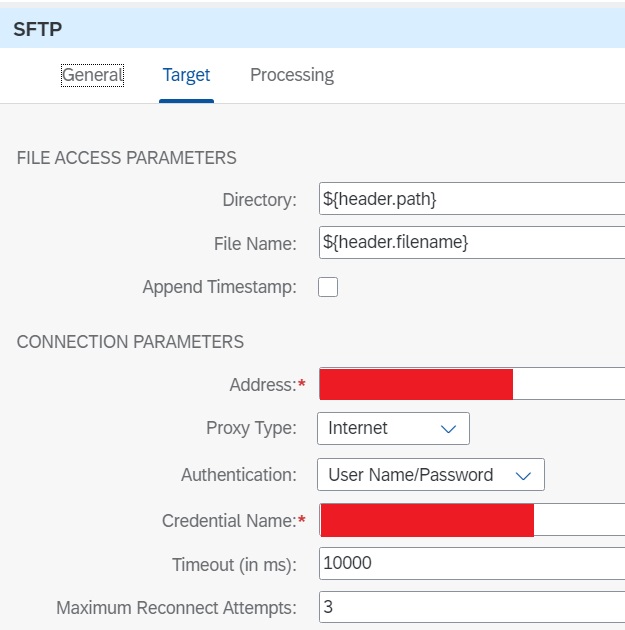
Task: Open the Authentication dropdown chevron
Action: pyautogui.click(x=523, y=475)
